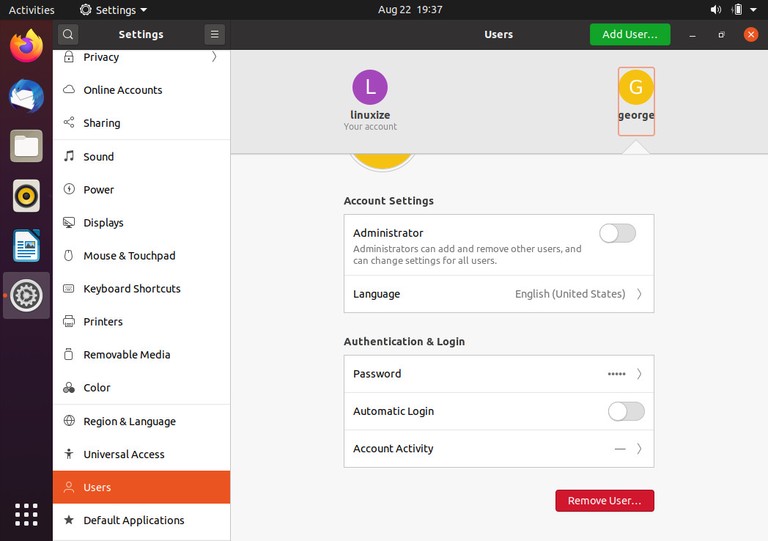Click the Printers icon

pos(69,321)
